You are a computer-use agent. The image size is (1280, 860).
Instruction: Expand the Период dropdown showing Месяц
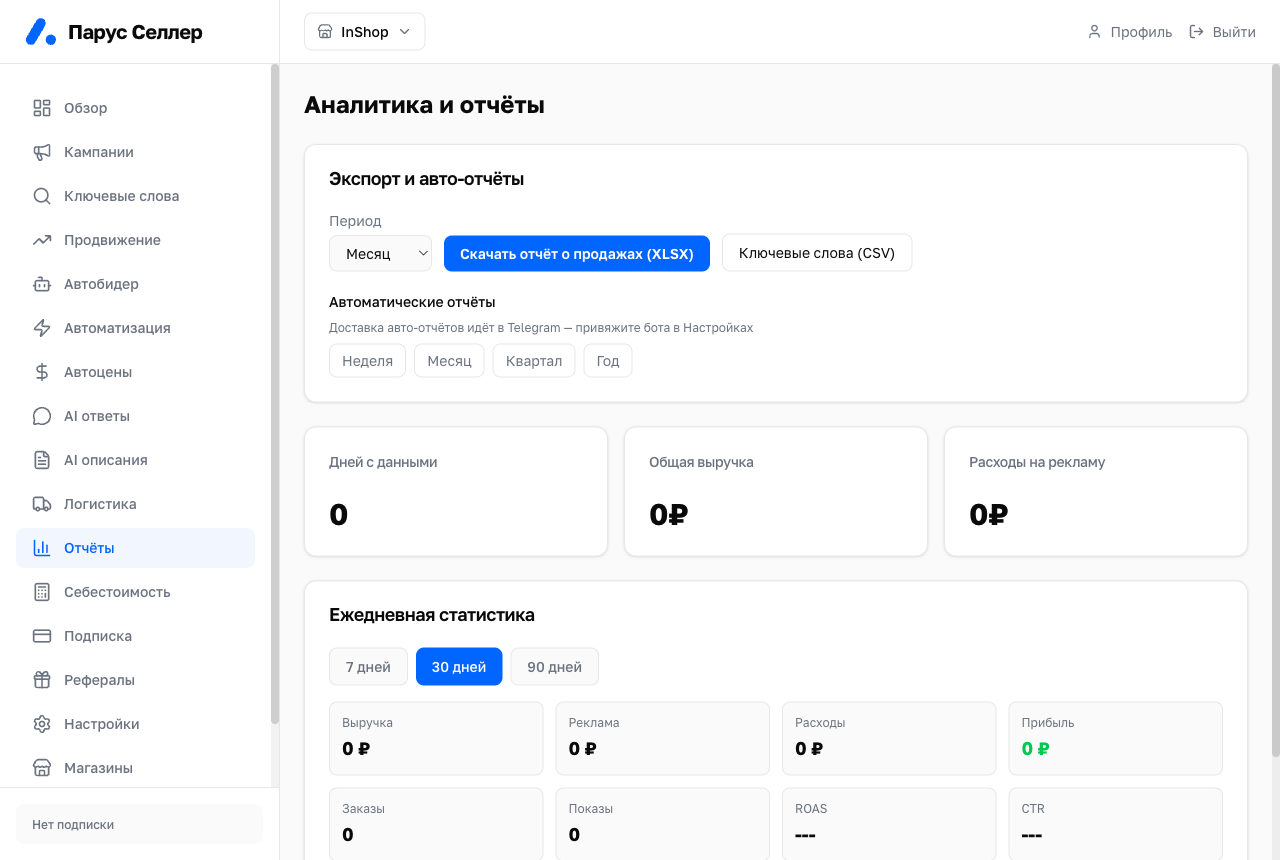coord(380,254)
